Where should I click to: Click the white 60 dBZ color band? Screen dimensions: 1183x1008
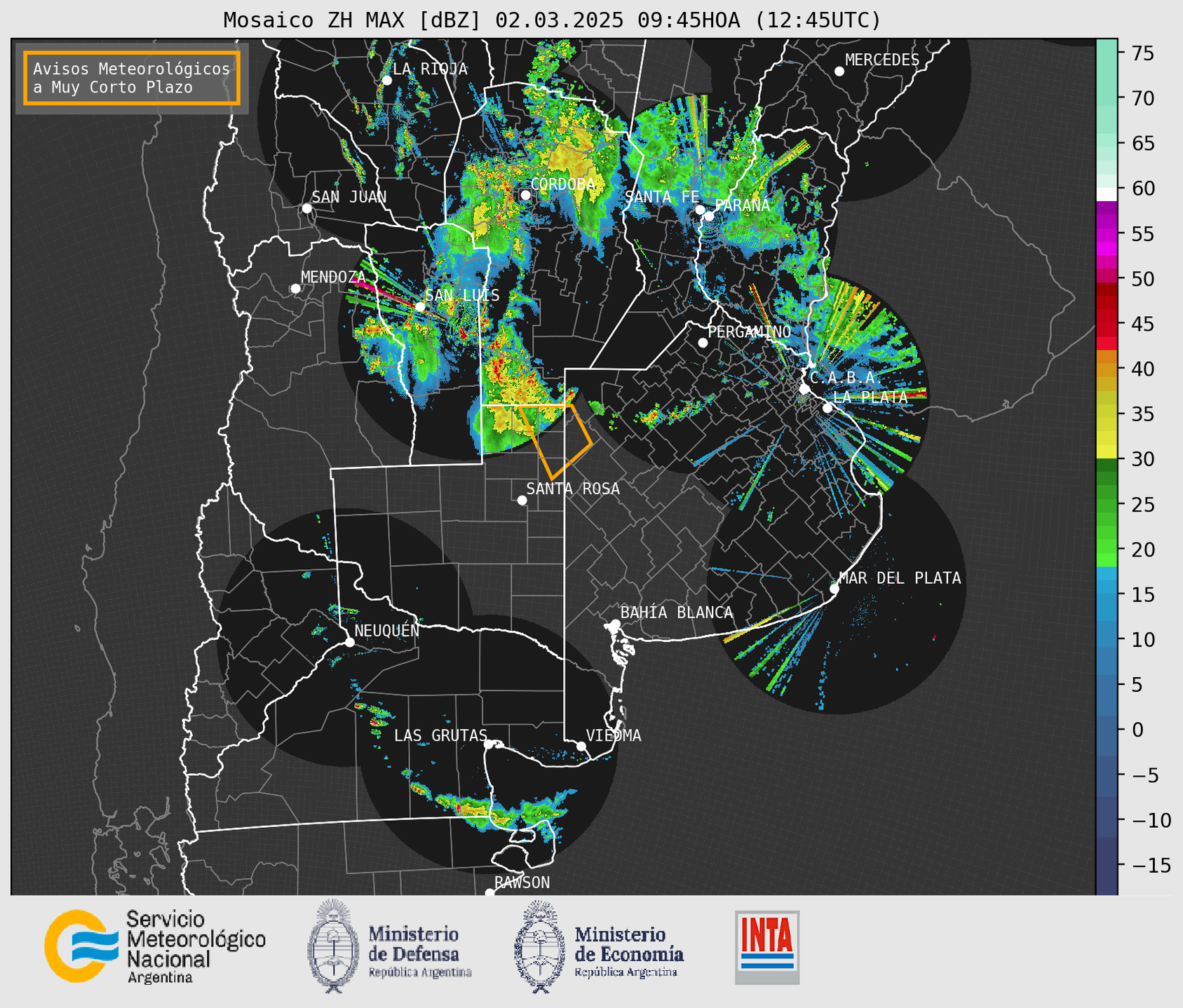(x=1107, y=194)
